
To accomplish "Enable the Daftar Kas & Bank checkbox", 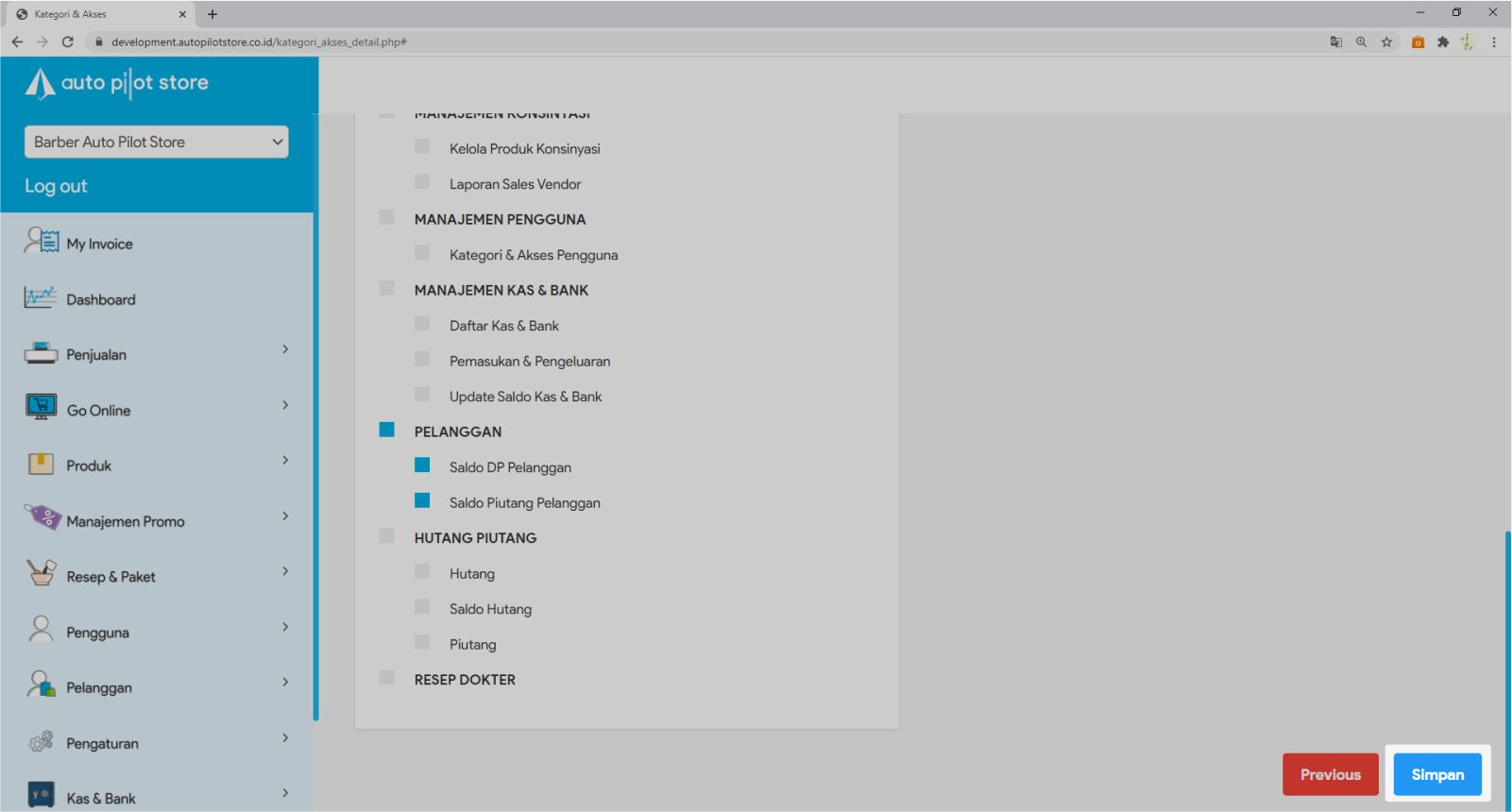I will pos(422,324).
